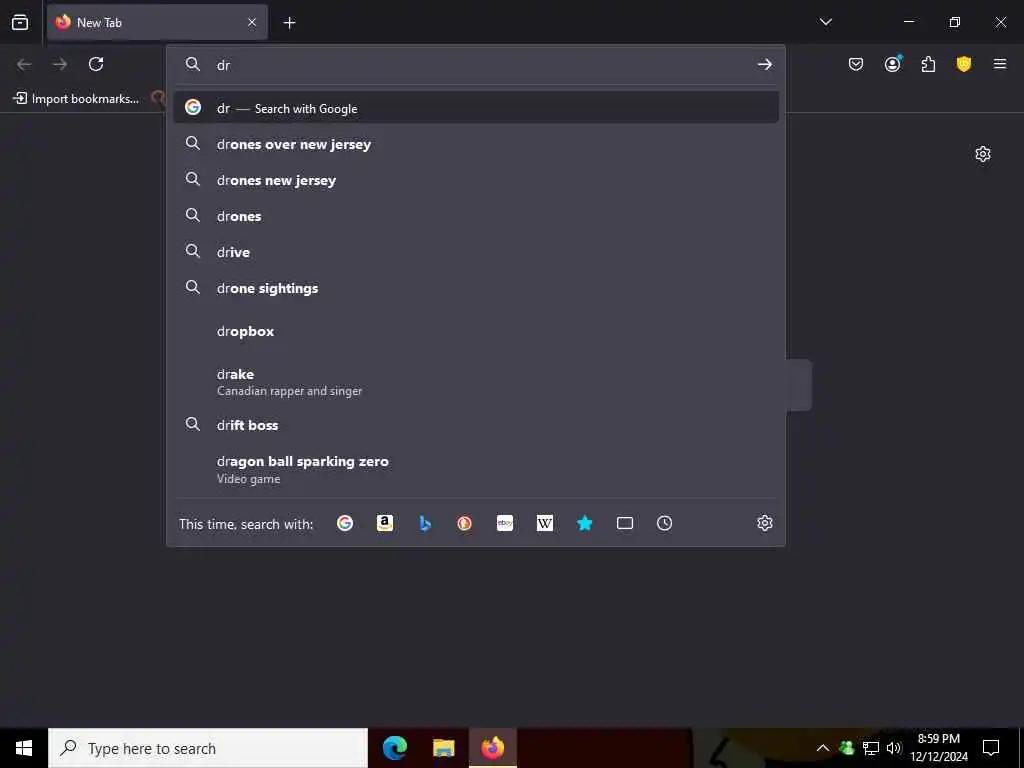Select the 'drones' suggestion

(476, 216)
